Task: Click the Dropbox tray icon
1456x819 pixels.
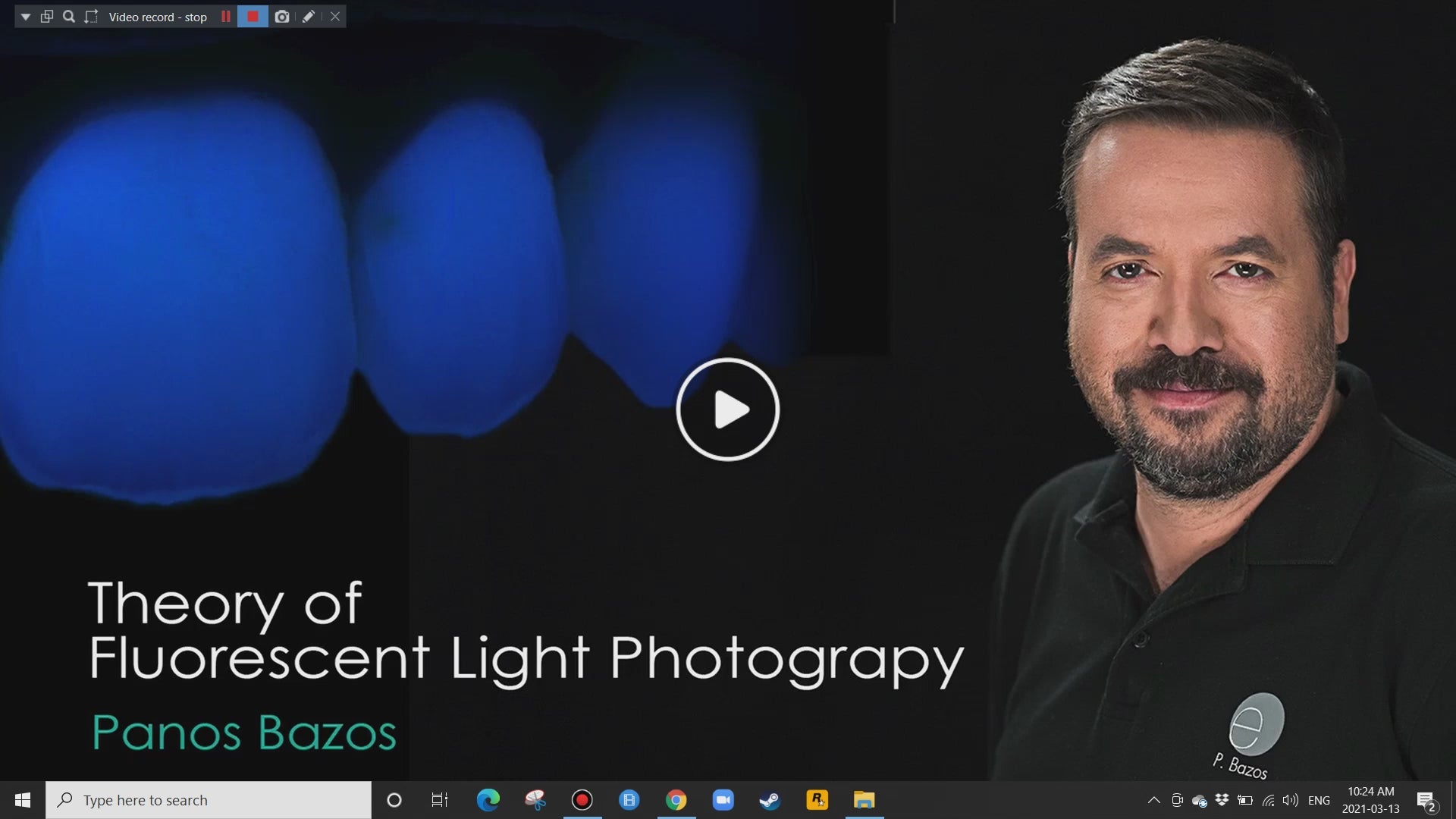Action: click(1222, 800)
